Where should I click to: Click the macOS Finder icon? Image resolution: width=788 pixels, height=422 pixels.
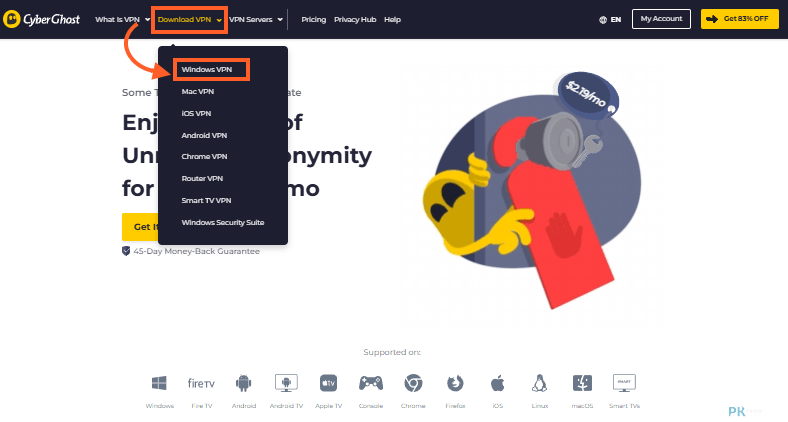[582, 383]
